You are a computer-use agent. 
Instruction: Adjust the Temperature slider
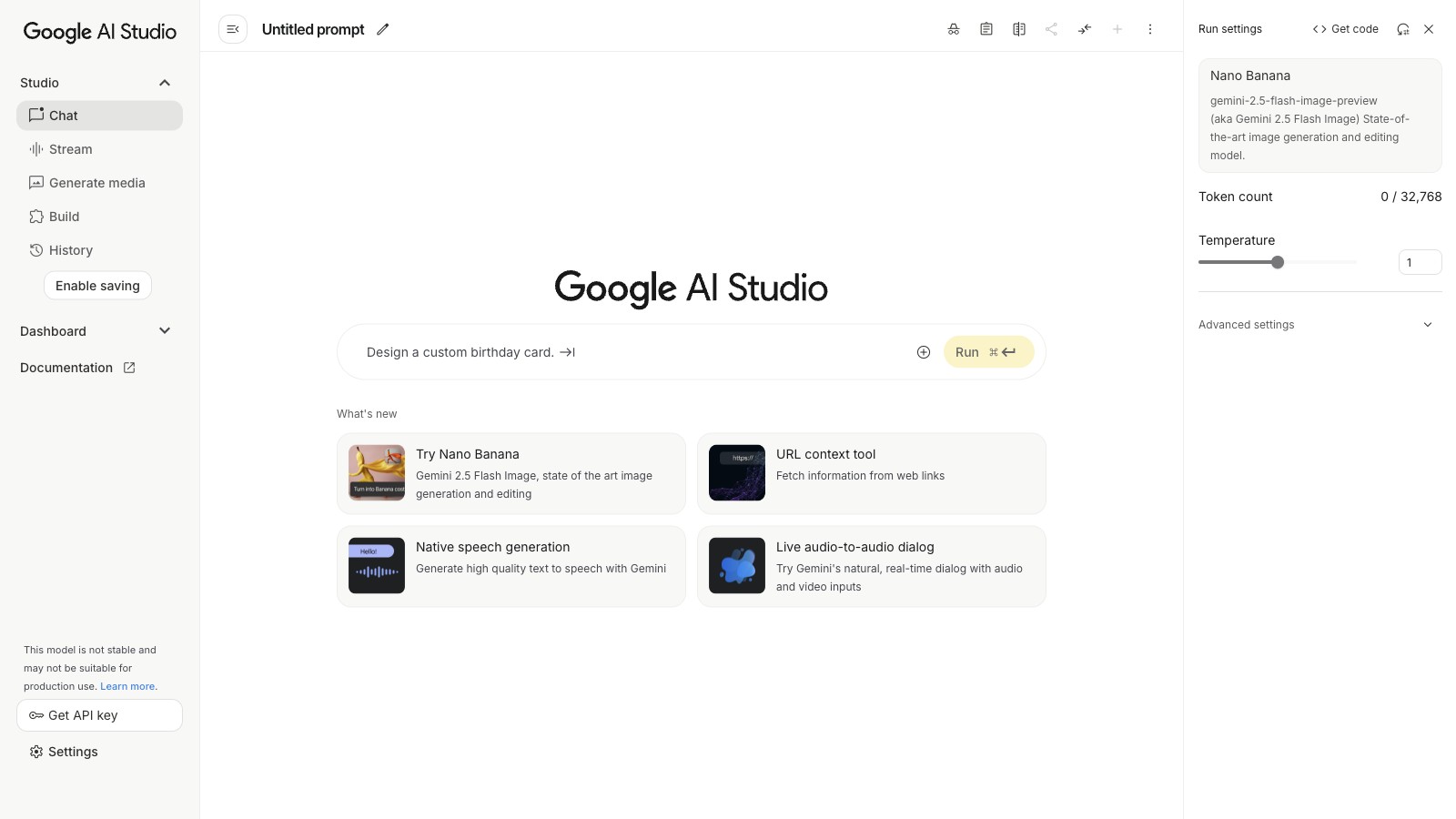(1278, 262)
